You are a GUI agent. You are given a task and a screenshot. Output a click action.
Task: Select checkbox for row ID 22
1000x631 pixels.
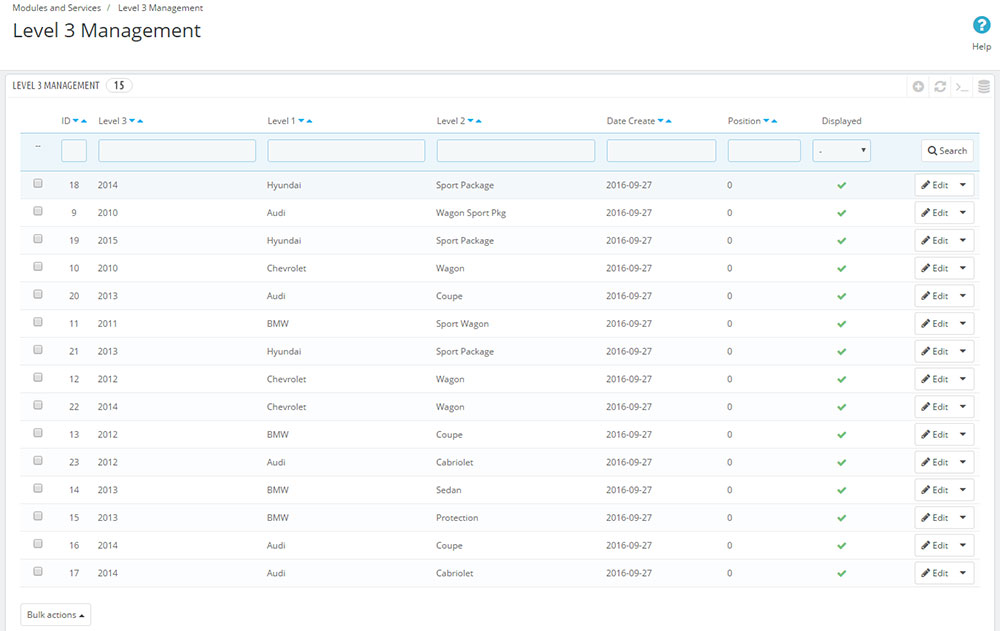[x=38, y=405]
